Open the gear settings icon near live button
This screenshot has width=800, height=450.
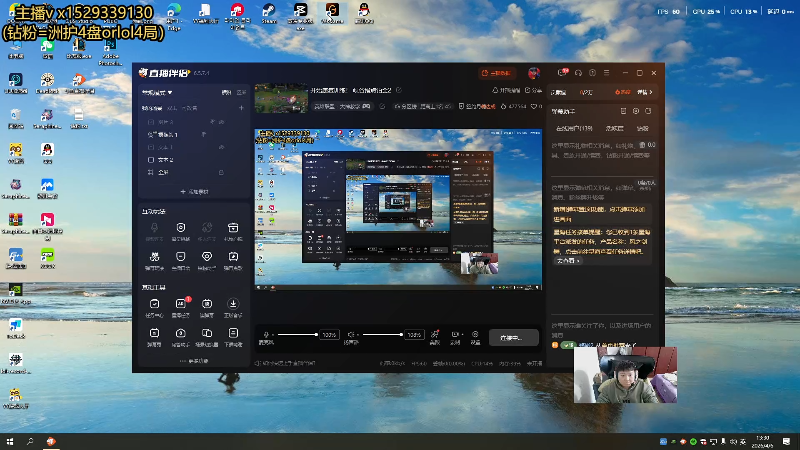(475, 335)
